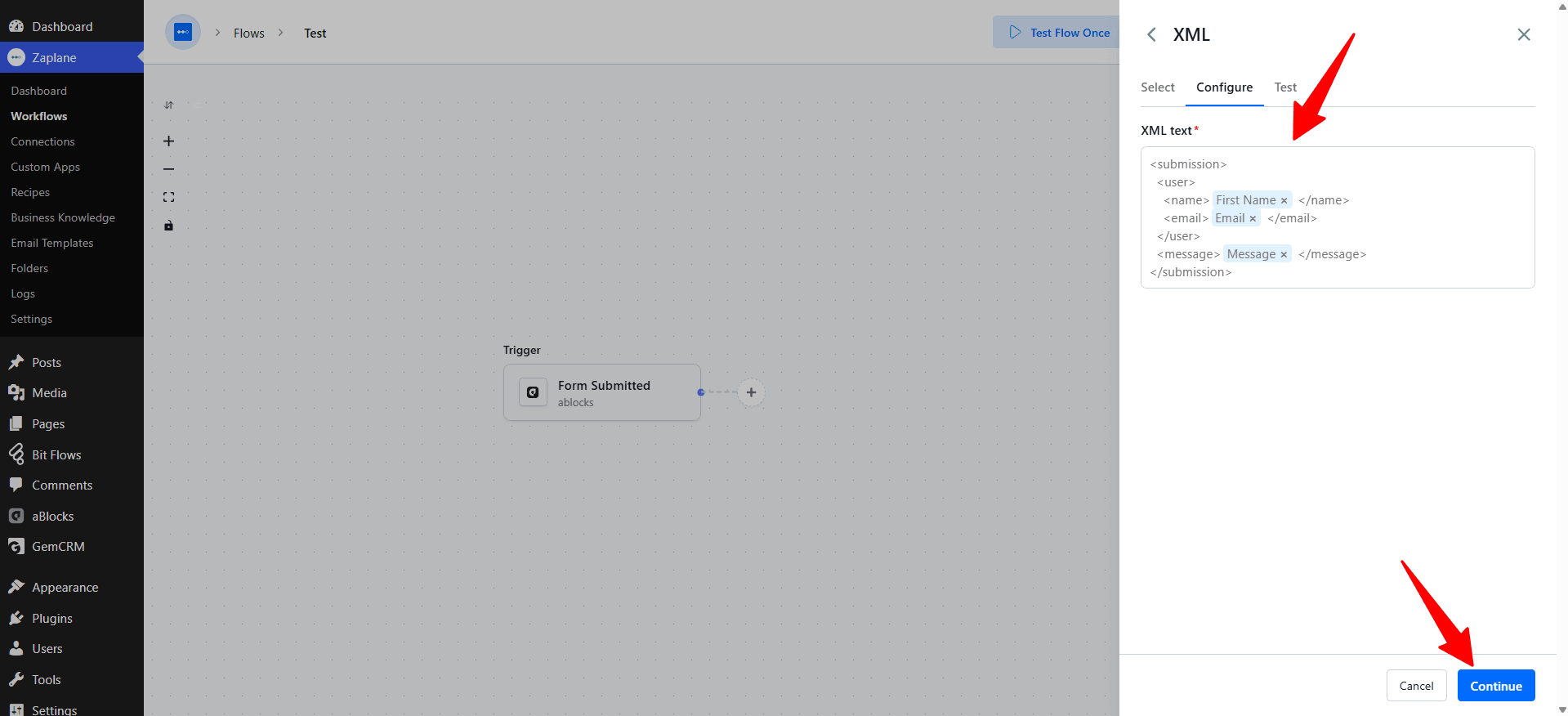
Task: Zoom in on the flow canvas
Action: tap(168, 141)
